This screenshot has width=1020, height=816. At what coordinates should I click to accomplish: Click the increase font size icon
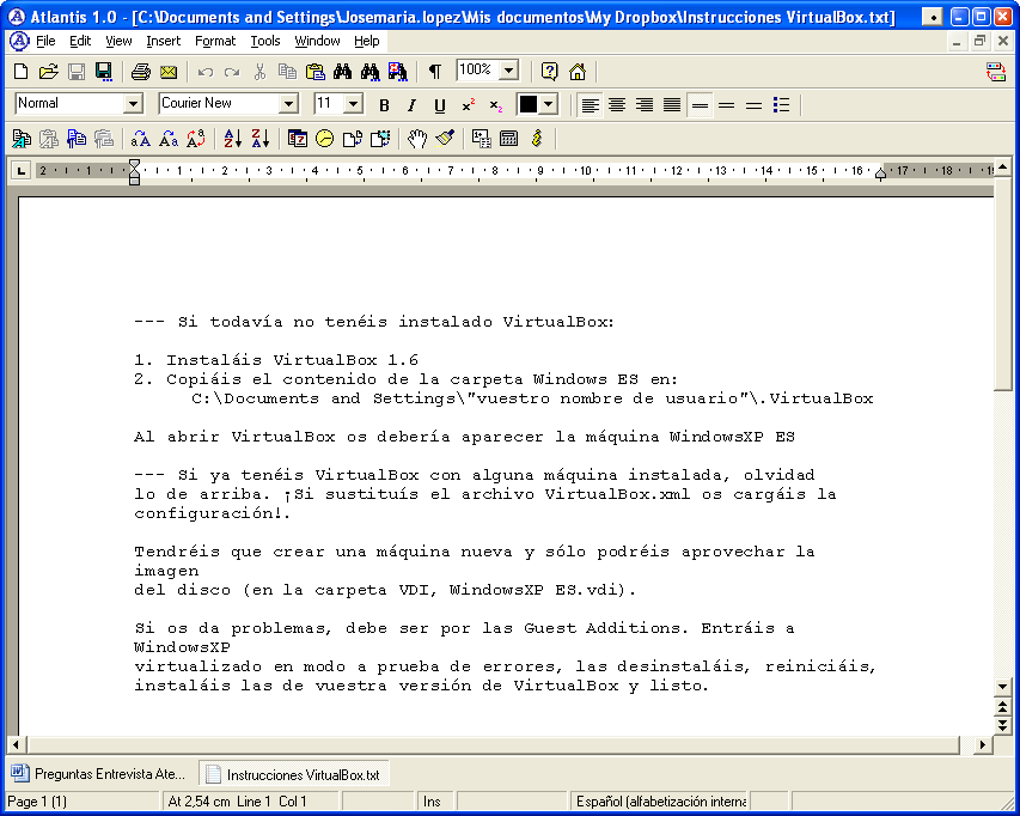pos(141,138)
